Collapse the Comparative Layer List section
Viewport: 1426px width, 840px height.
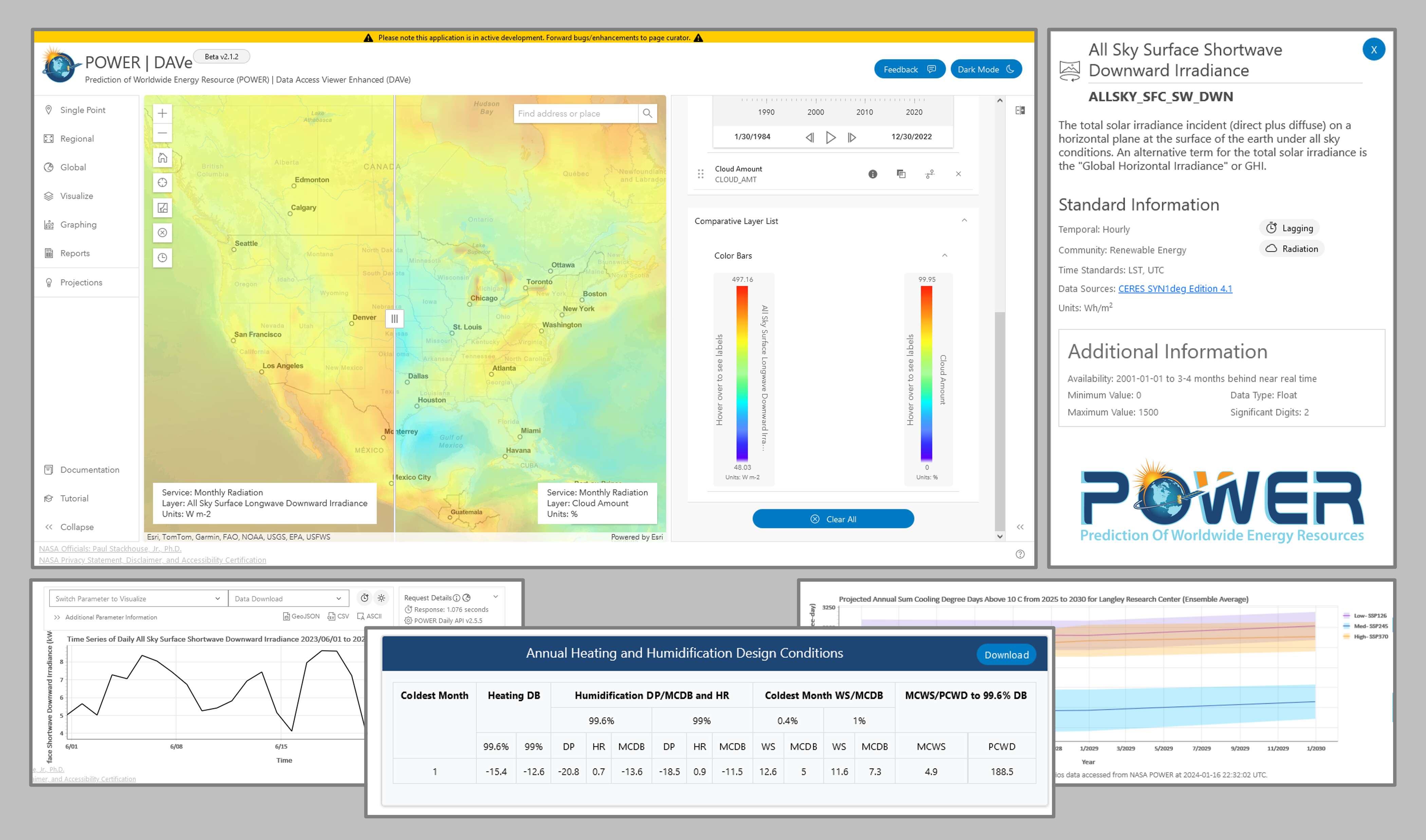tap(964, 221)
